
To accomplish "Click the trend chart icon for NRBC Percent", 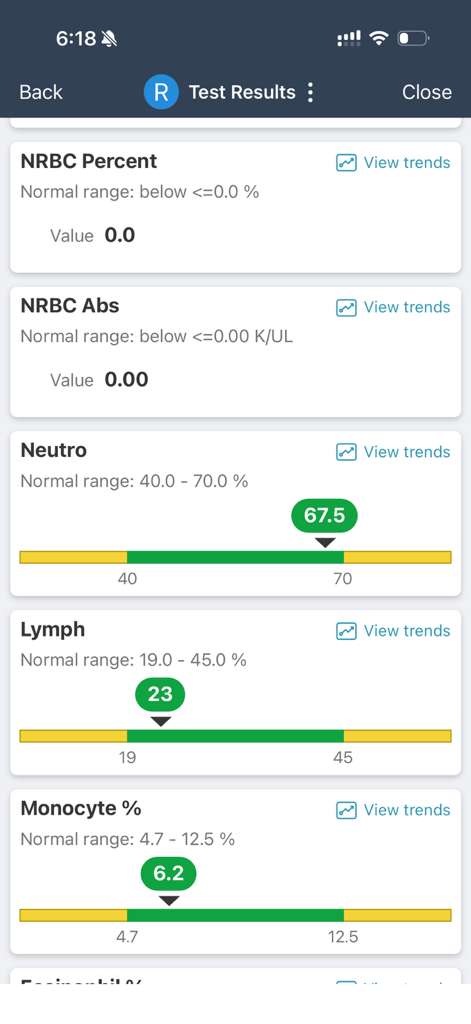I will tap(346, 163).
